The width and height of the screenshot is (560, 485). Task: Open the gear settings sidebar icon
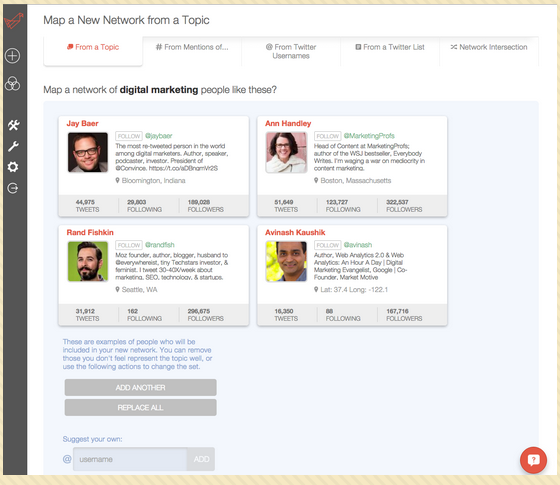tap(13, 167)
